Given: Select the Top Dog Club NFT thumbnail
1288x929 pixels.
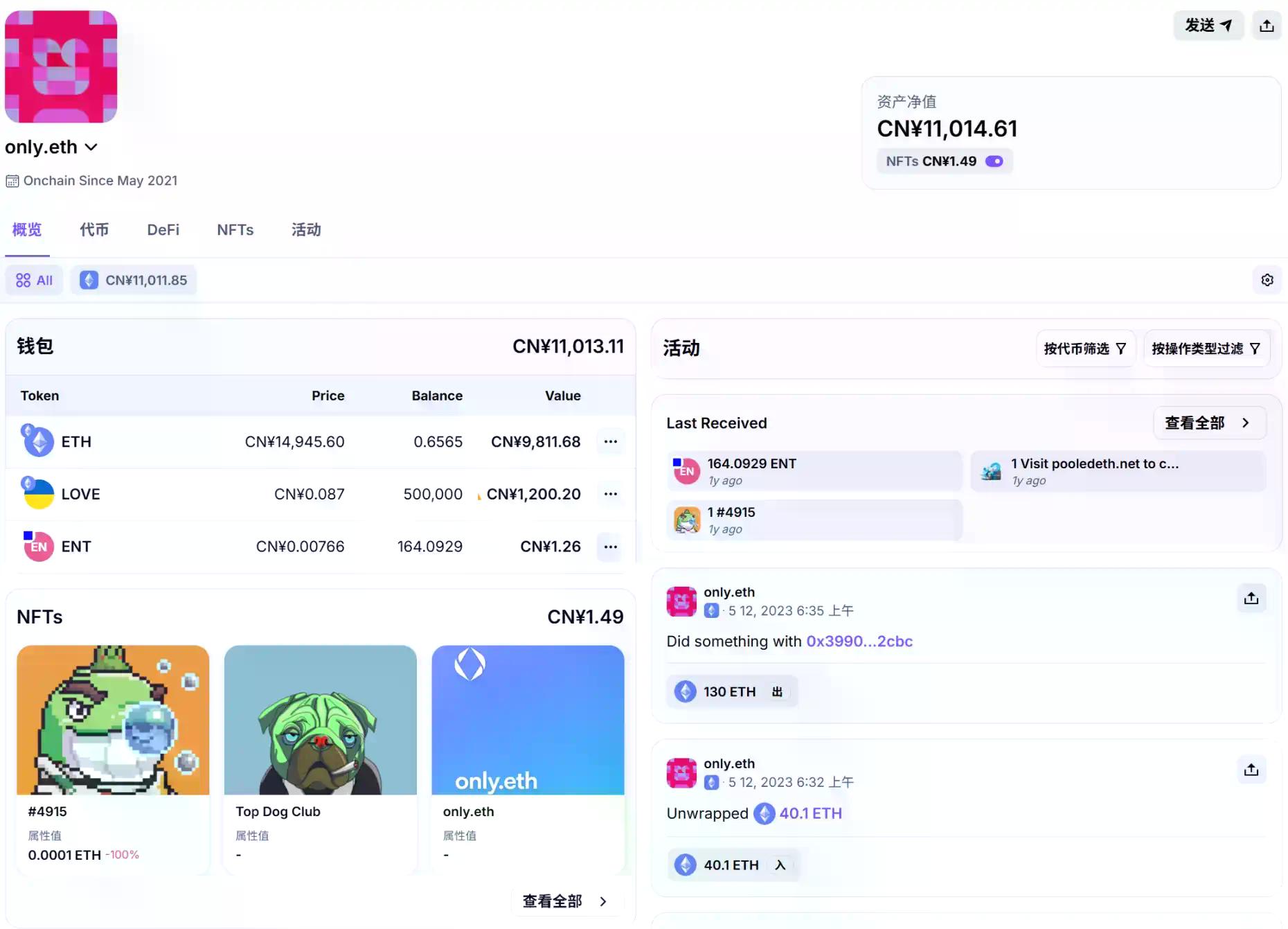Looking at the screenshot, I should [x=320, y=720].
